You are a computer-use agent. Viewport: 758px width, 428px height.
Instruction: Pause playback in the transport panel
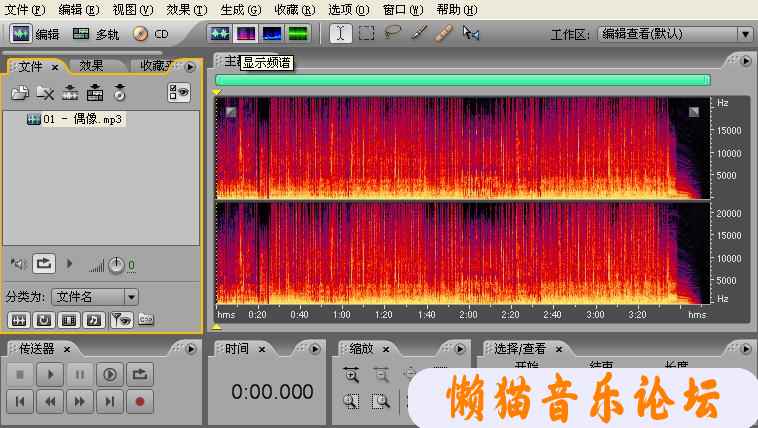click(80, 374)
